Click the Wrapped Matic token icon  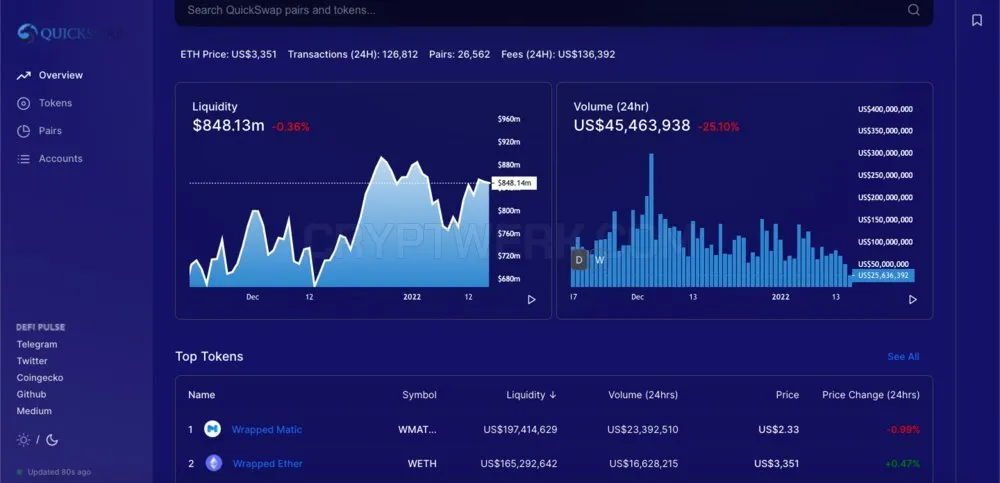[x=212, y=429]
